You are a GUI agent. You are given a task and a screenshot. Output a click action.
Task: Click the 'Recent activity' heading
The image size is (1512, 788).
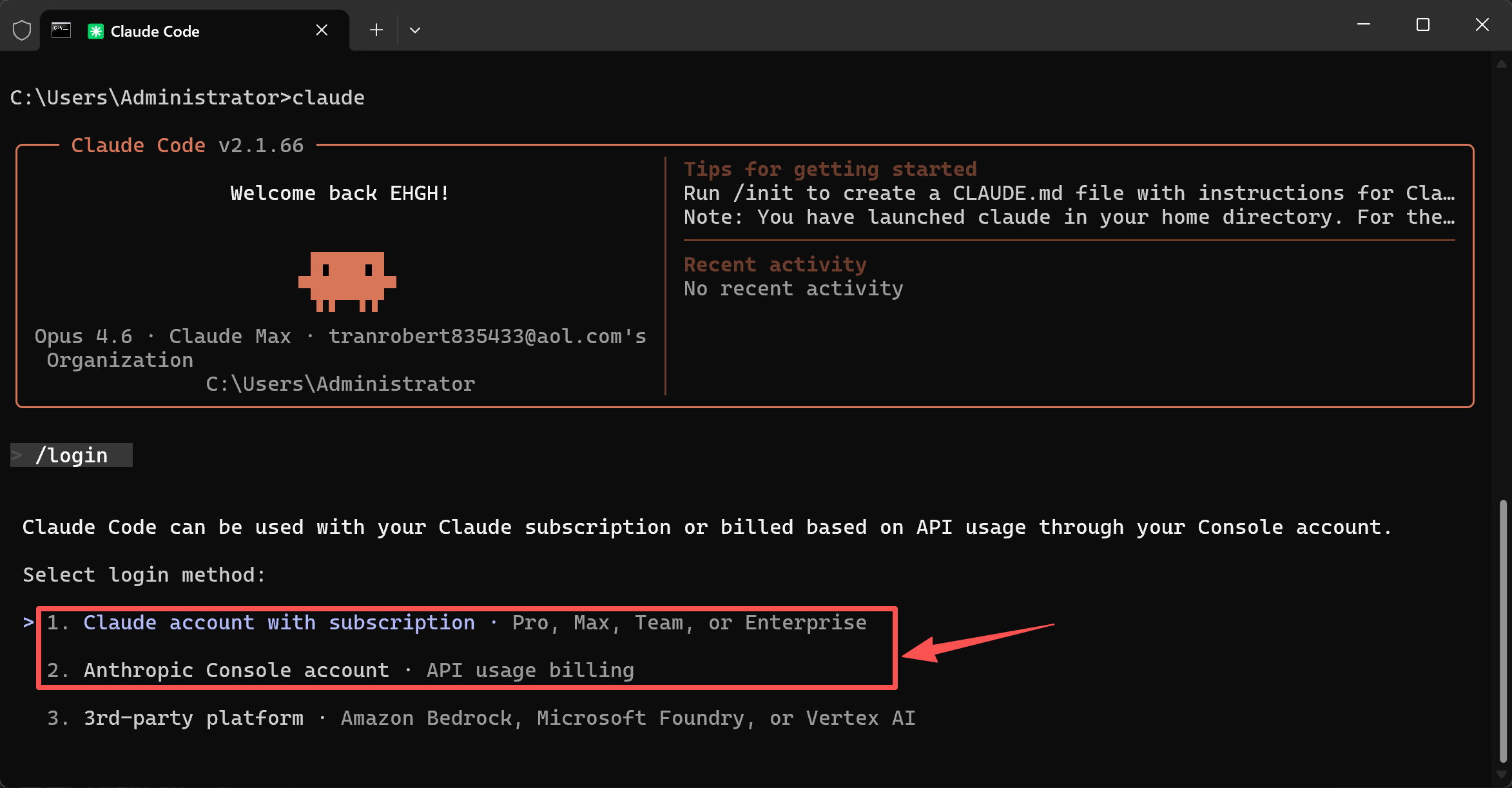tap(775, 264)
